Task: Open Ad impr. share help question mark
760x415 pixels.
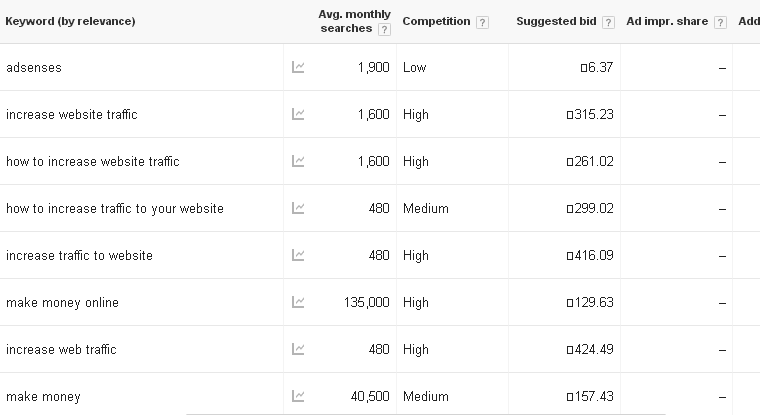Action: click(x=720, y=22)
